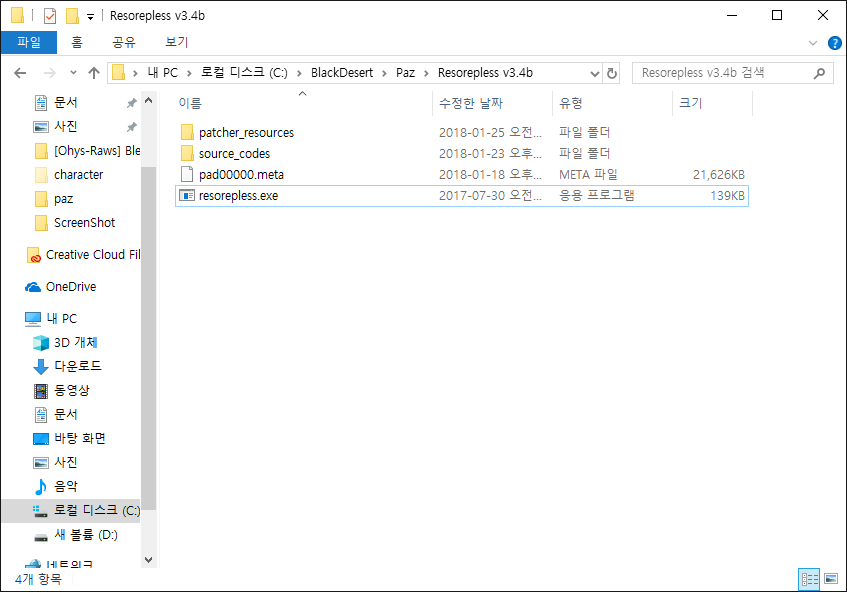847x592 pixels.
Task: Click the resorepless.exe application icon
Action: pyautogui.click(x=186, y=195)
